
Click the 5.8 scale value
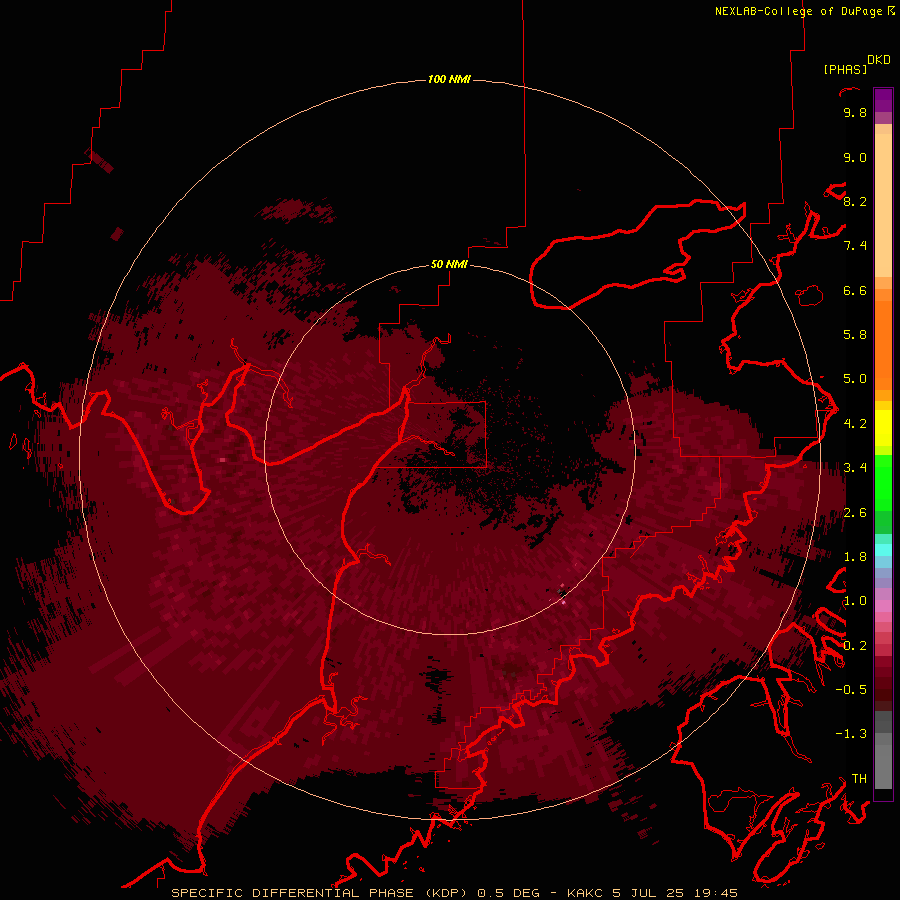[855, 335]
